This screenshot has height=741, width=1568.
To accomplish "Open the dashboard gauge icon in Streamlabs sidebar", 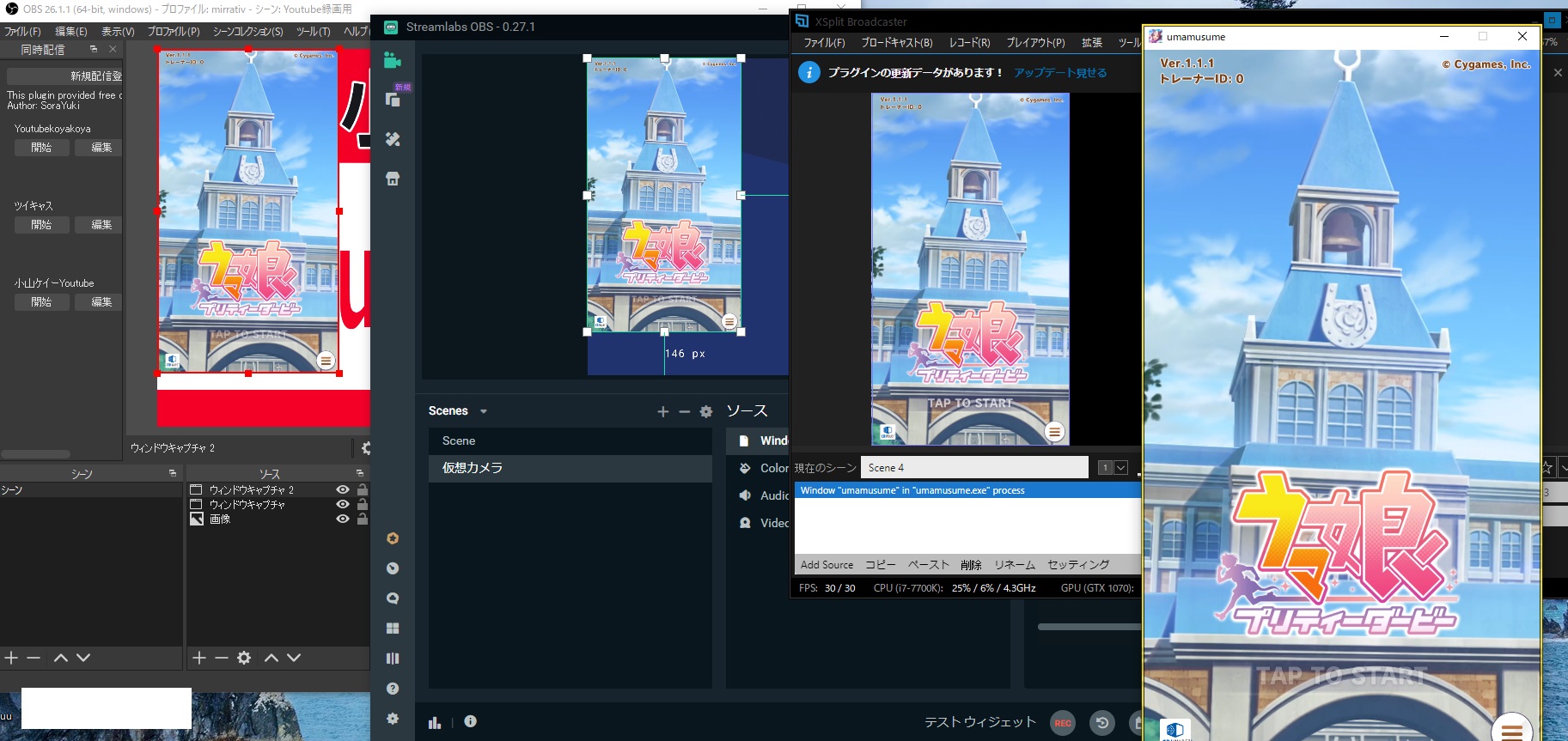I will (x=393, y=568).
